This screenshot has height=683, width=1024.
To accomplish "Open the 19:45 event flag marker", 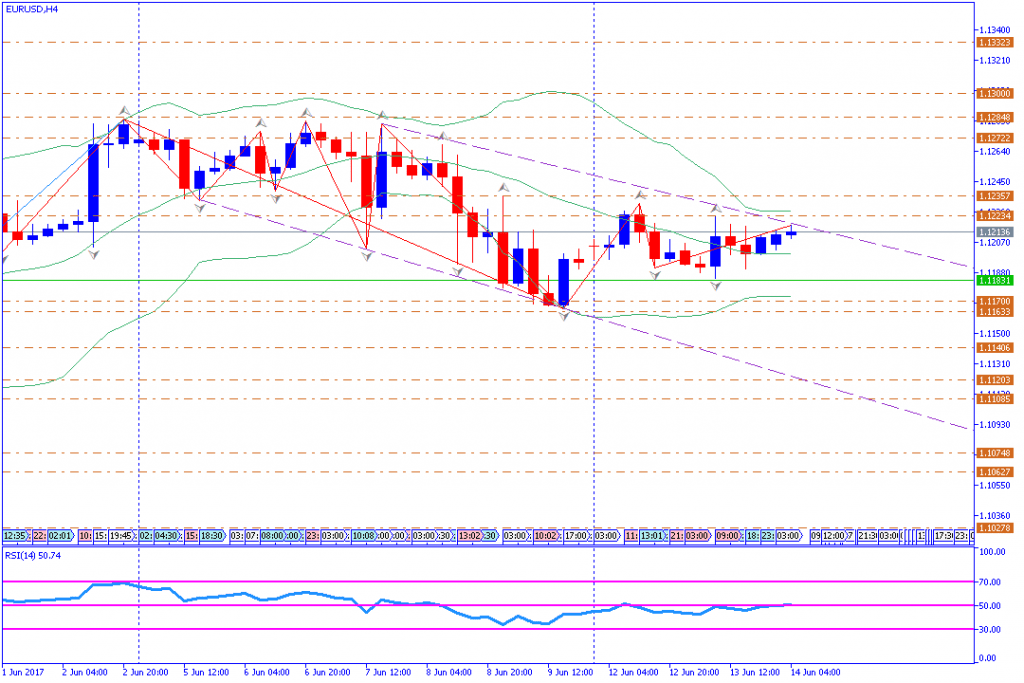I will [116, 536].
